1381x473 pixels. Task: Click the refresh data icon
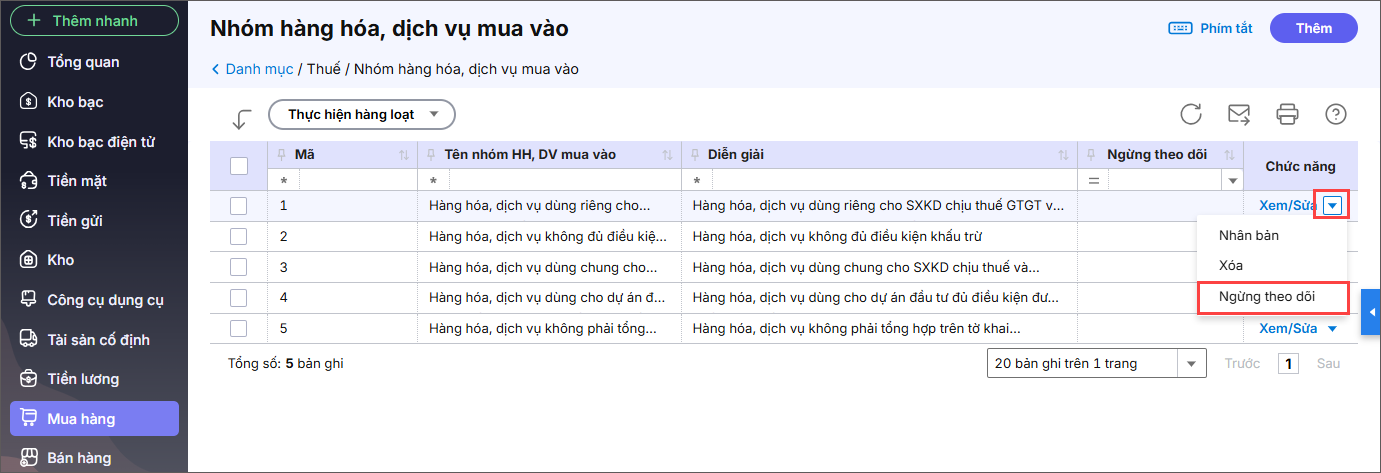point(1191,114)
